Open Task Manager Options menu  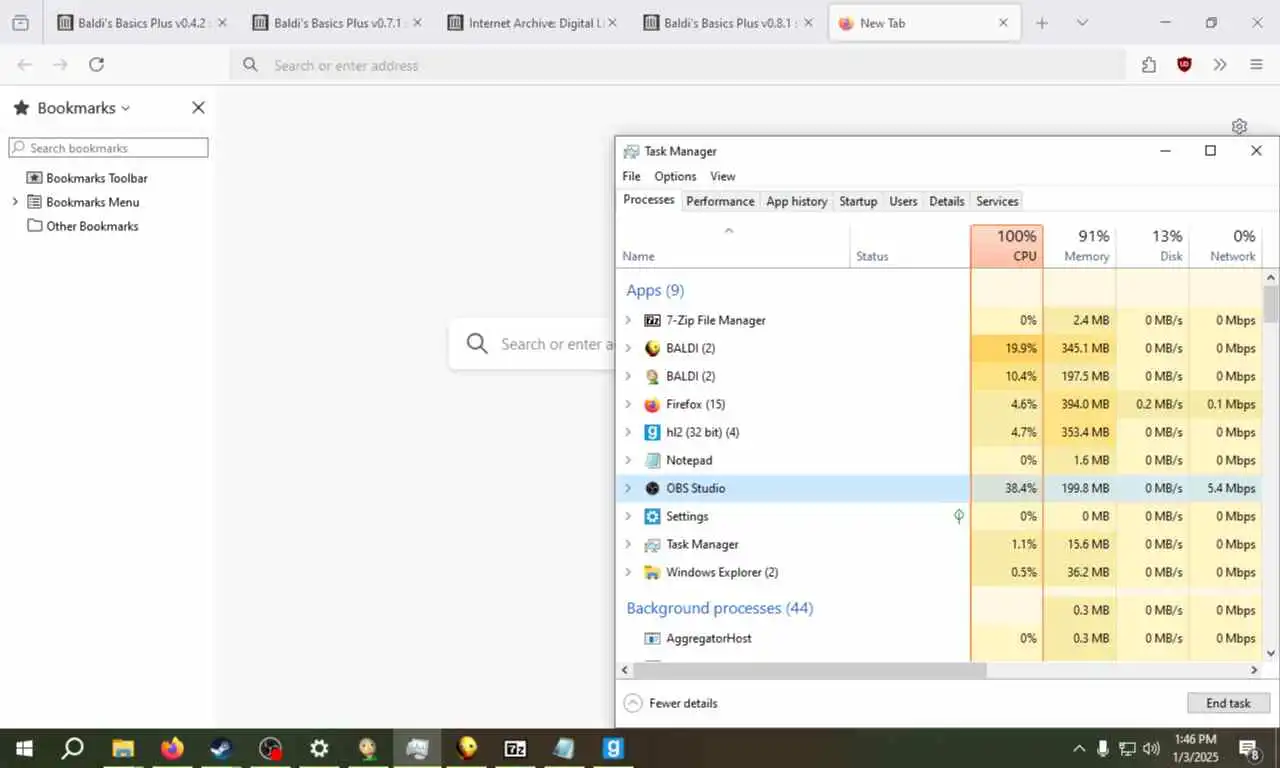(675, 176)
